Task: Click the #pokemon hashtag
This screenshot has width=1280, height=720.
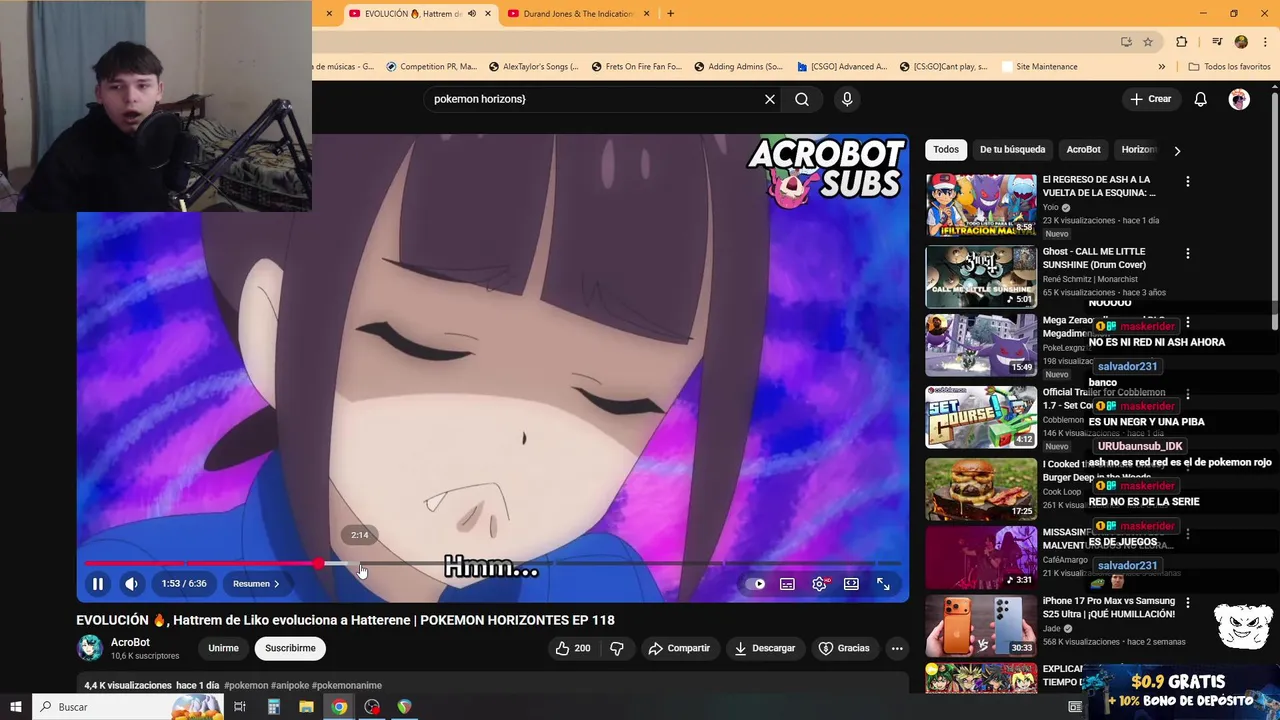Action: click(x=246, y=686)
